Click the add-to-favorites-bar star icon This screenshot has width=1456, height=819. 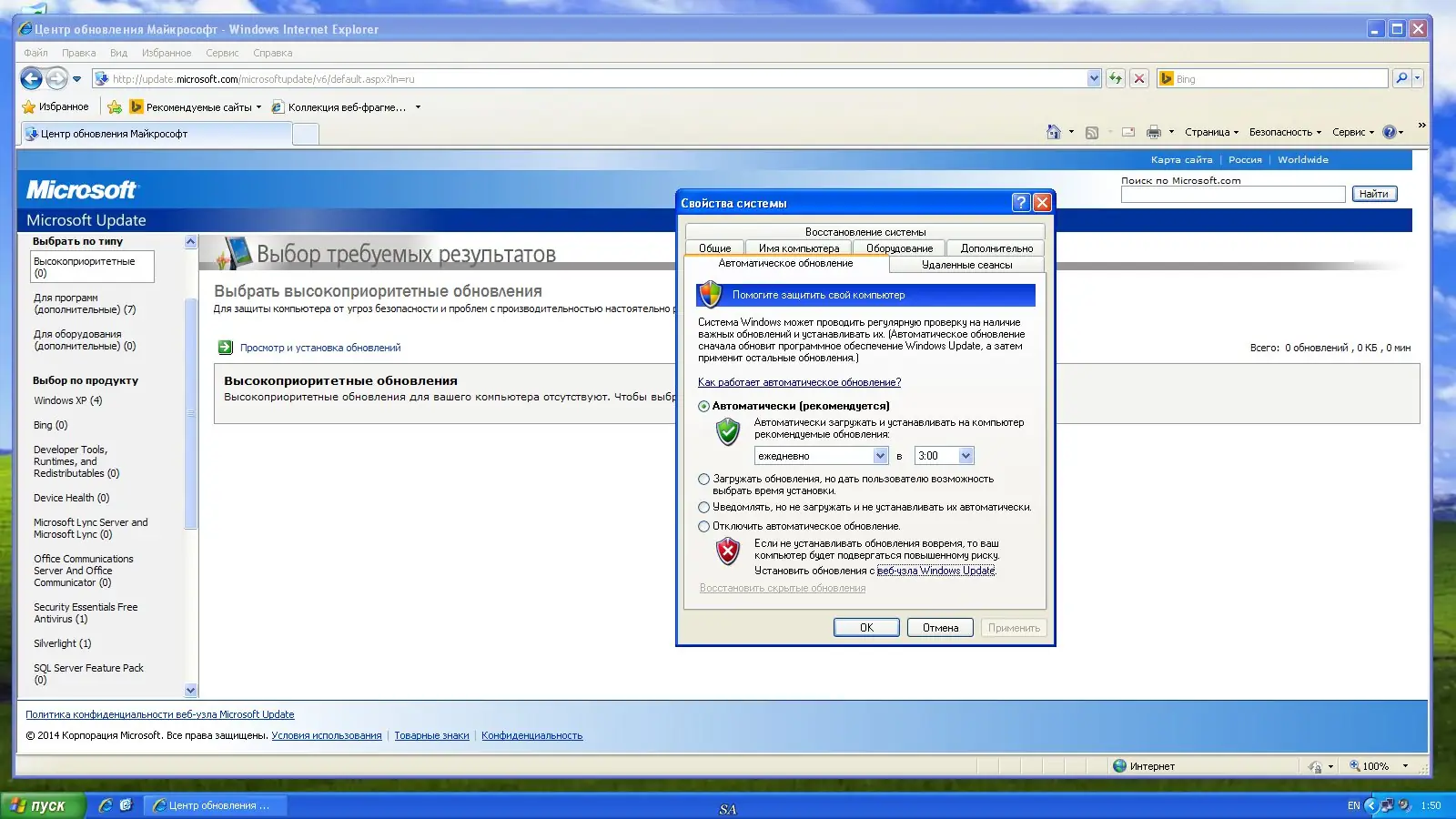115,107
